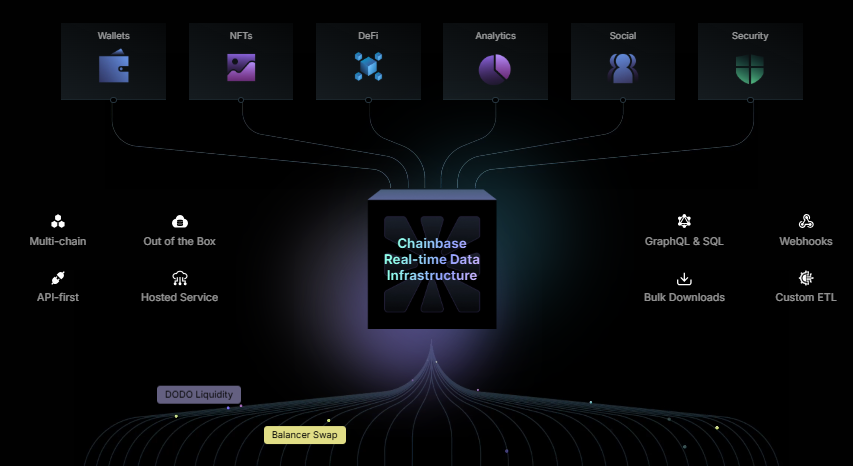This screenshot has width=853, height=466.
Task: Click the DeFi blue cubes icon
Action: coord(368,66)
